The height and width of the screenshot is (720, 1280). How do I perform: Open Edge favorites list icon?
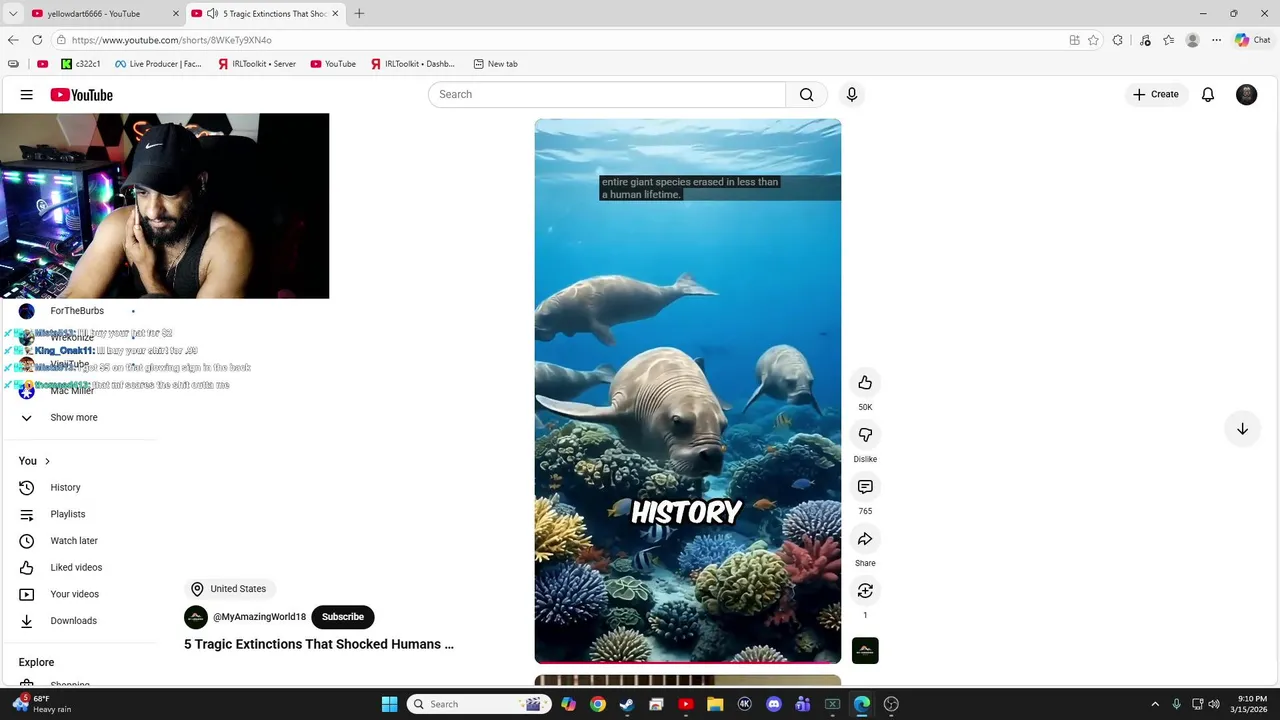pyautogui.click(x=1168, y=40)
